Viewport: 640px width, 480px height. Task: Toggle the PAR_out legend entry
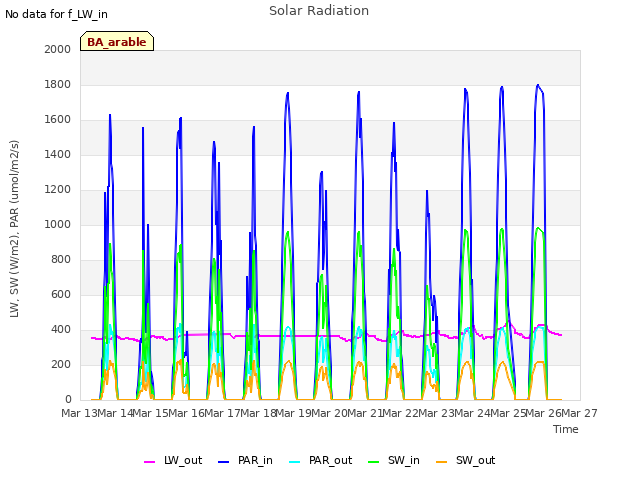pyautogui.click(x=320, y=460)
